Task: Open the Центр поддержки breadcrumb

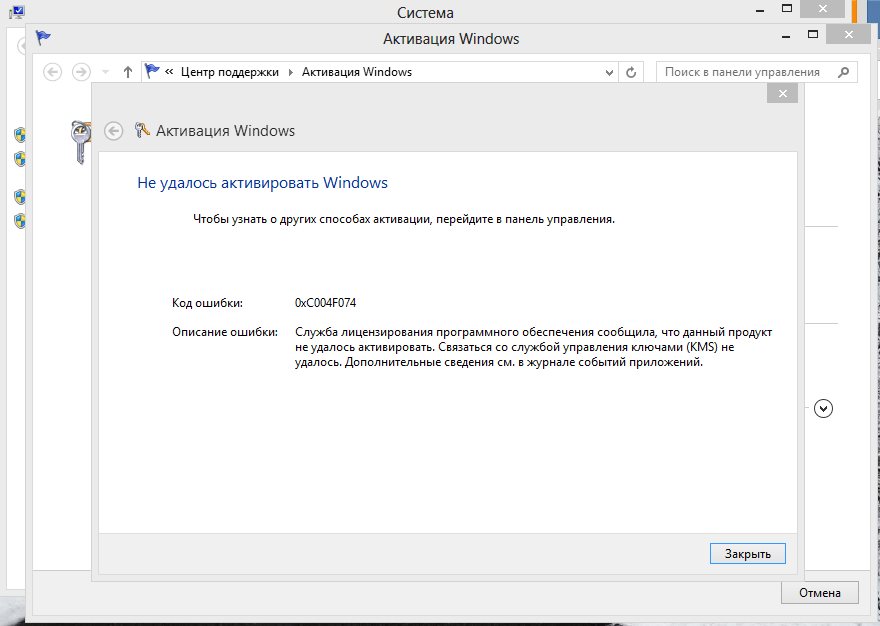Action: (x=230, y=72)
